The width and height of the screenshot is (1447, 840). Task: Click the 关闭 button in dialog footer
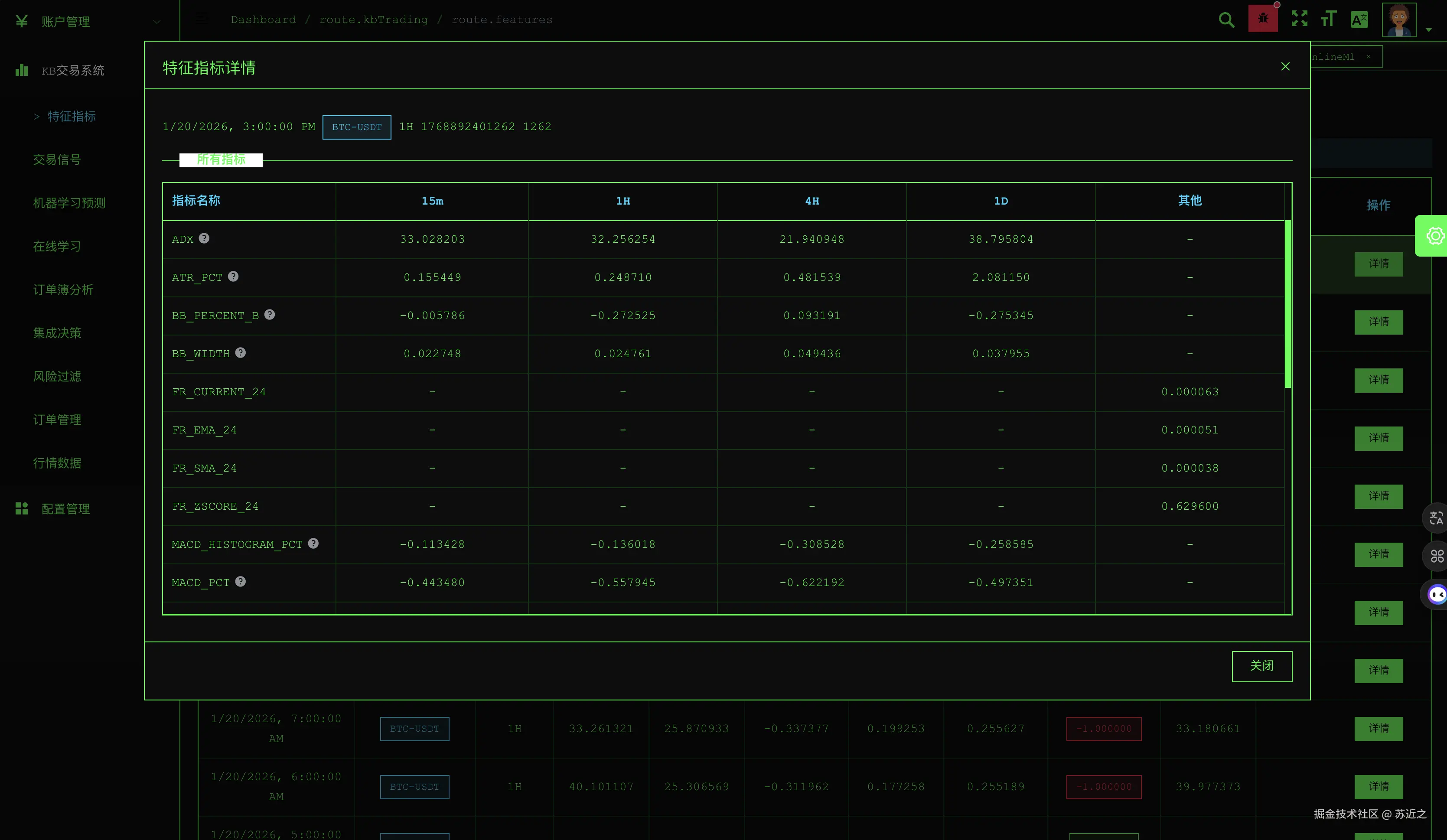1261,666
